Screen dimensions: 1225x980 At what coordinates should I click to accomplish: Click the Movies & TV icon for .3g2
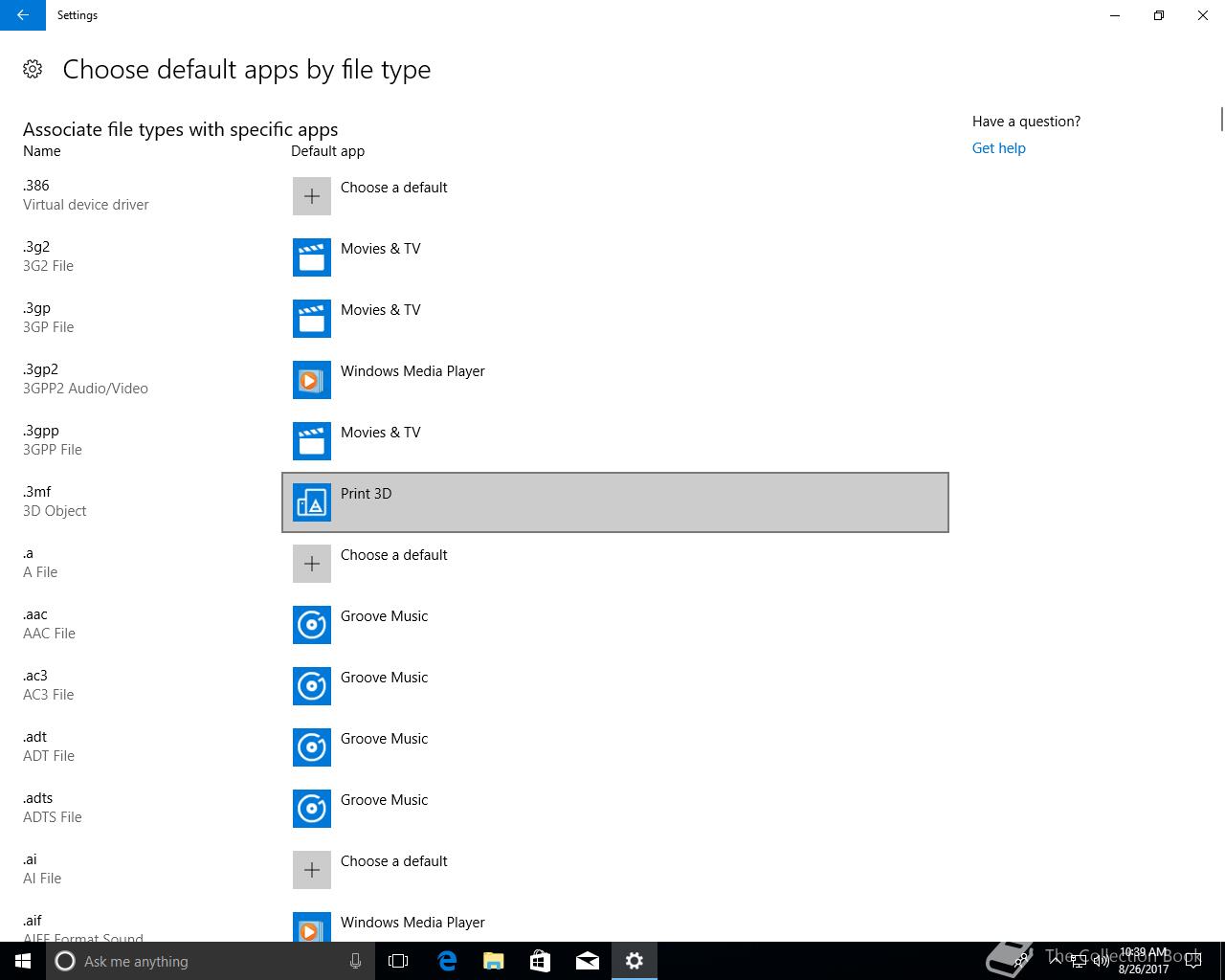tap(311, 257)
